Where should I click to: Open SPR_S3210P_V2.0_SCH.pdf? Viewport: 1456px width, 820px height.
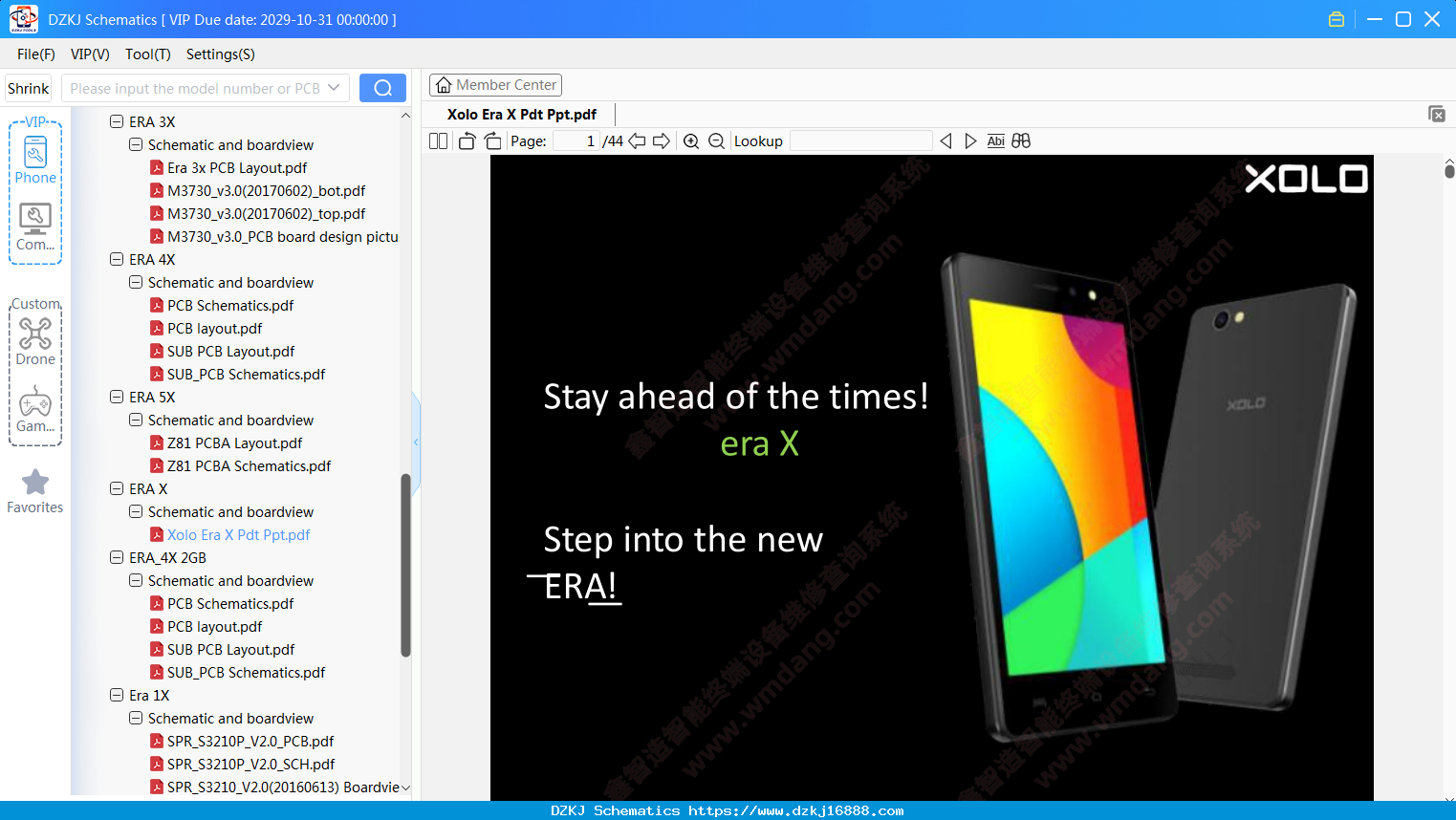[x=250, y=764]
